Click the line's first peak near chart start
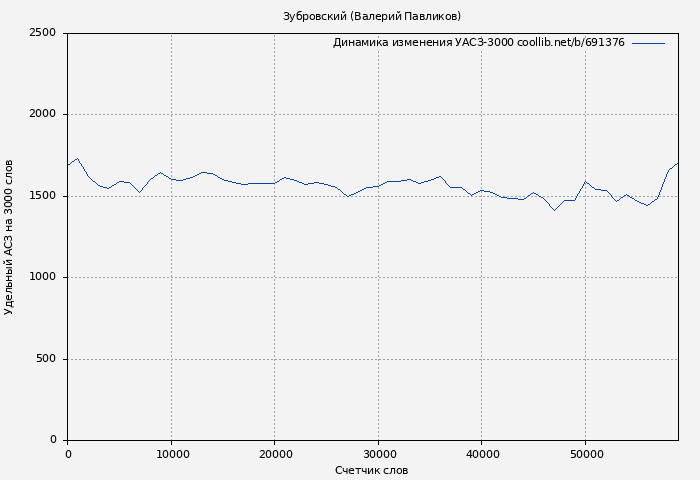Screen dimensions: 700x480 pyautogui.click(x=78, y=158)
